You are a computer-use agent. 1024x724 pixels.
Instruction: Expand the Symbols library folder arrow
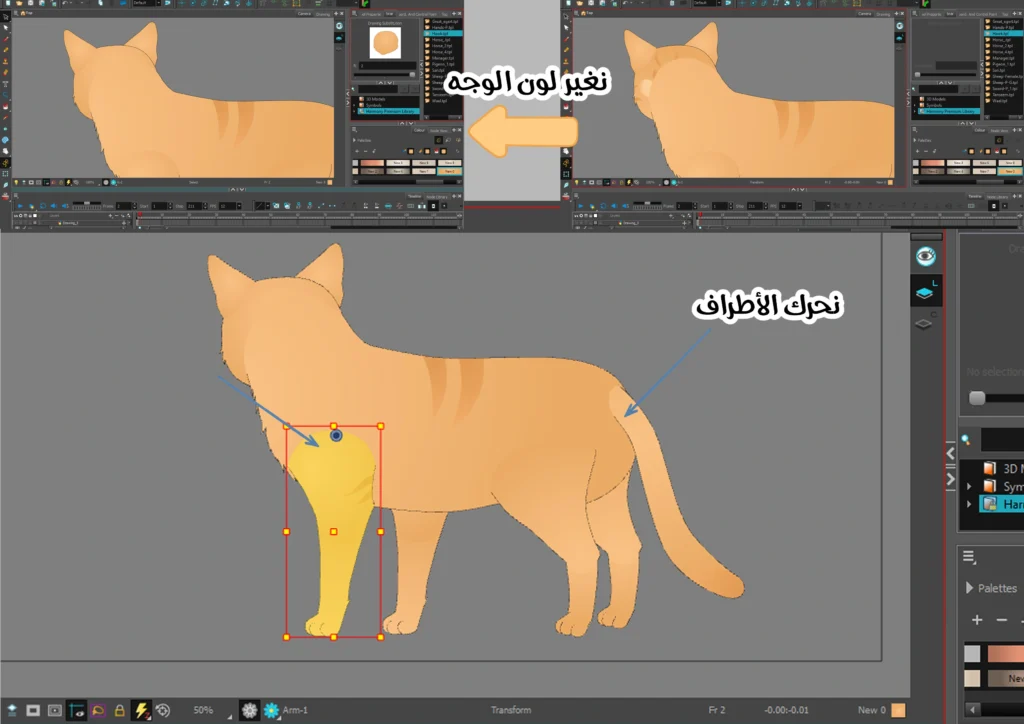coord(969,486)
